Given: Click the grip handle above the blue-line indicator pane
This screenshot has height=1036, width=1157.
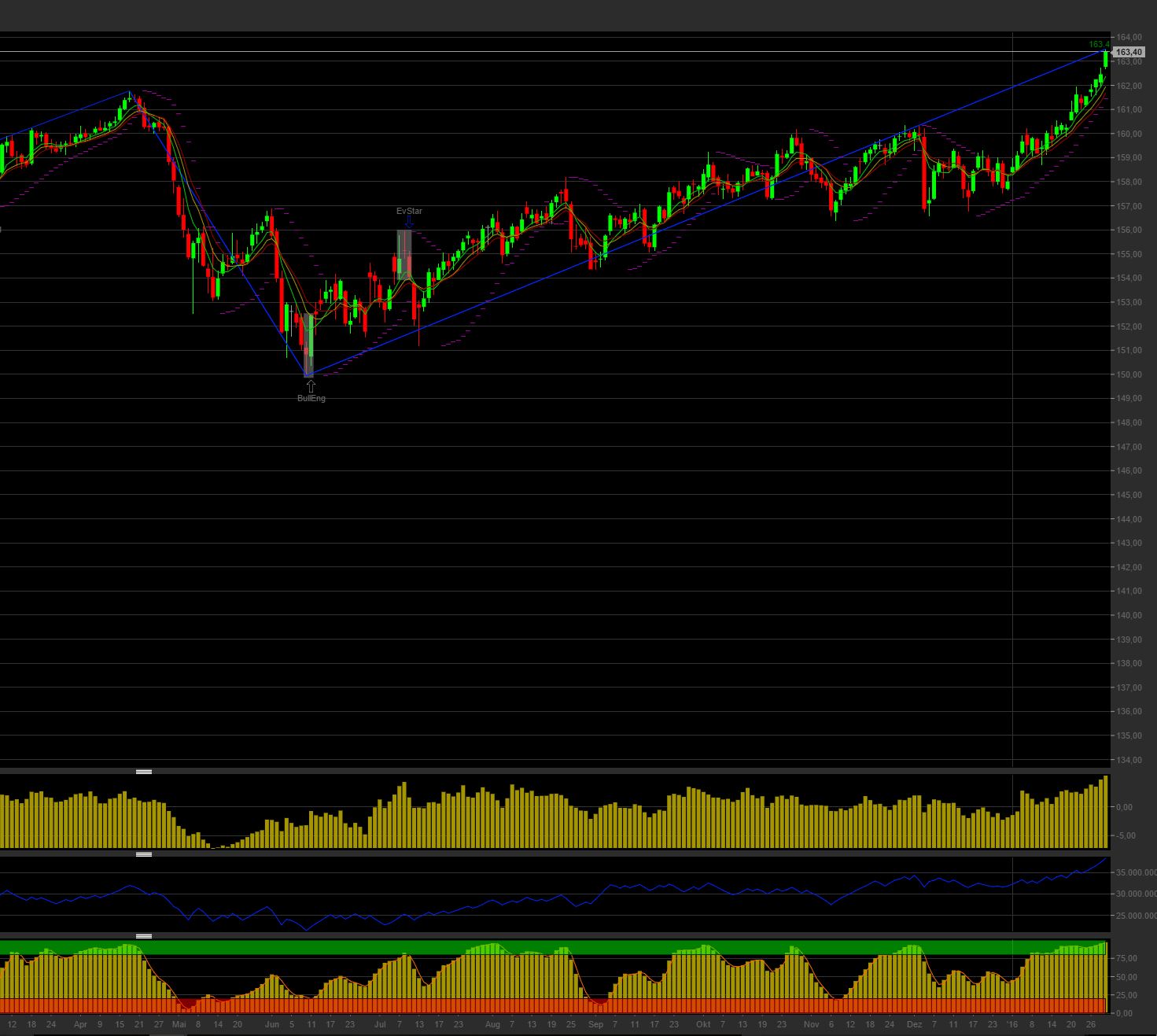Looking at the screenshot, I should tap(145, 852).
